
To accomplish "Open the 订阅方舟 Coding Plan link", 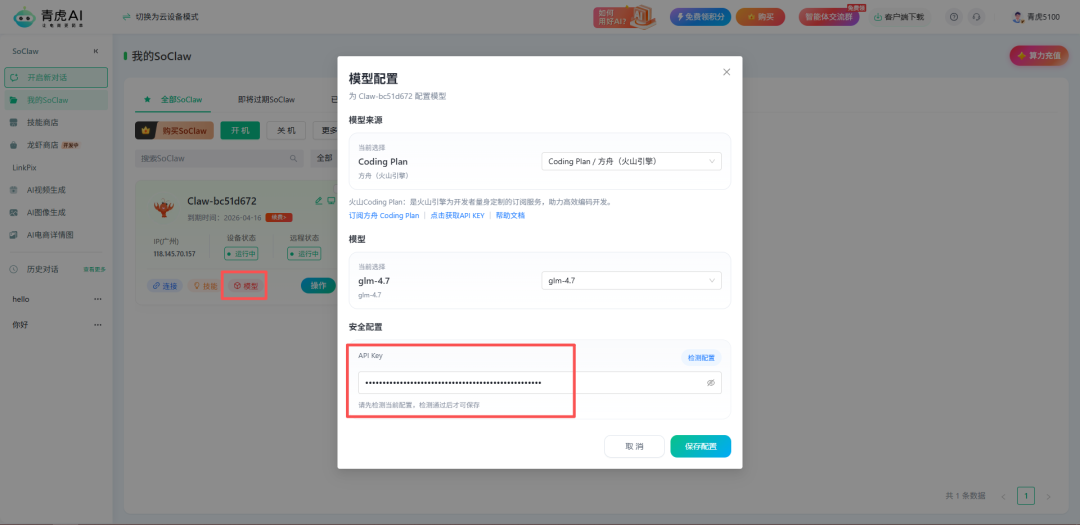I will click(x=384, y=215).
